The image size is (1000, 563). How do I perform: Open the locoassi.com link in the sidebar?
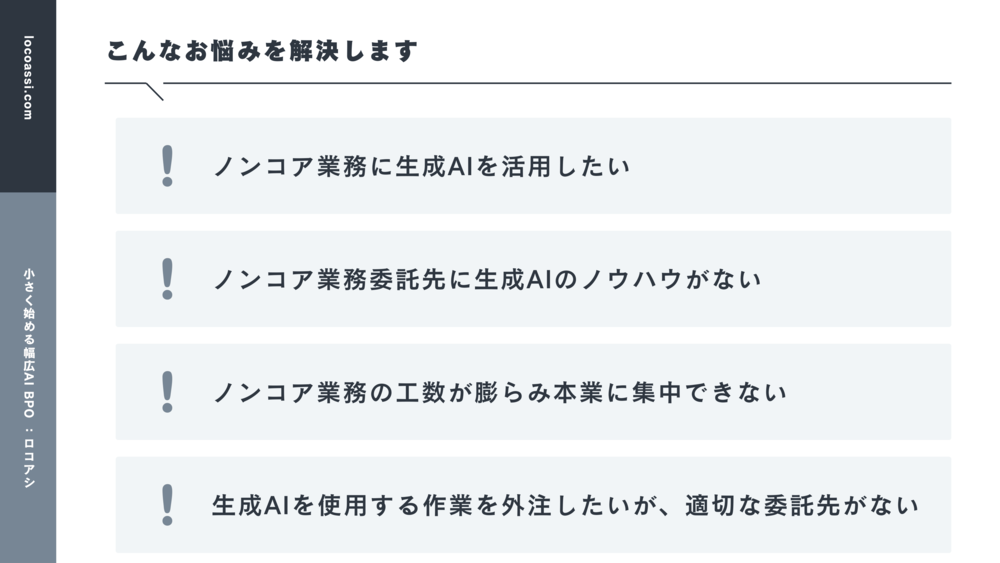[28, 78]
